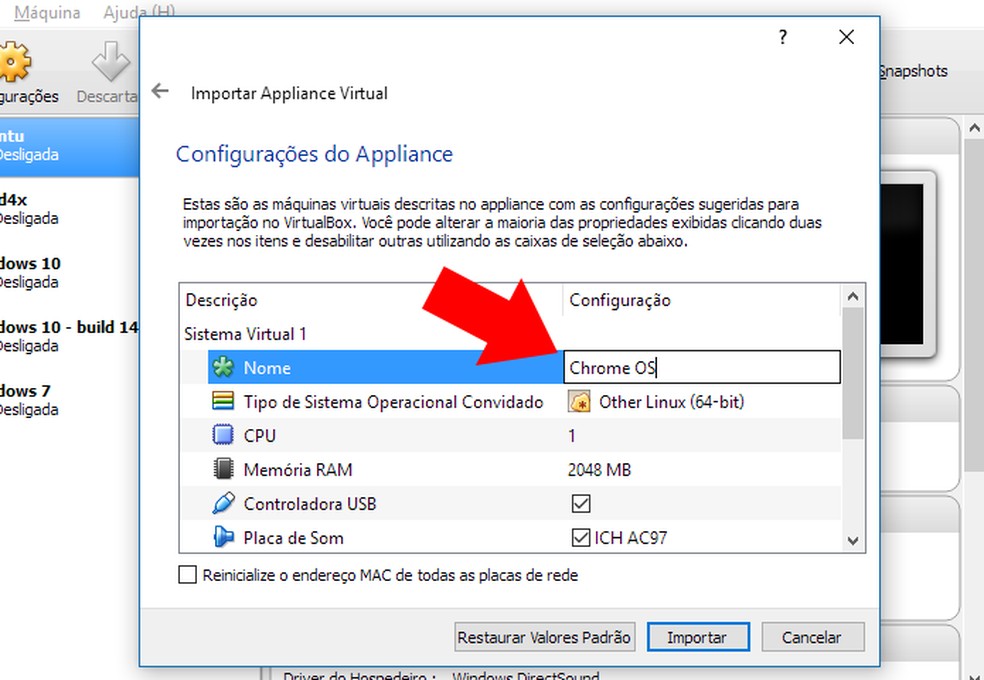
Task: Click the Importar button
Action: tap(698, 637)
